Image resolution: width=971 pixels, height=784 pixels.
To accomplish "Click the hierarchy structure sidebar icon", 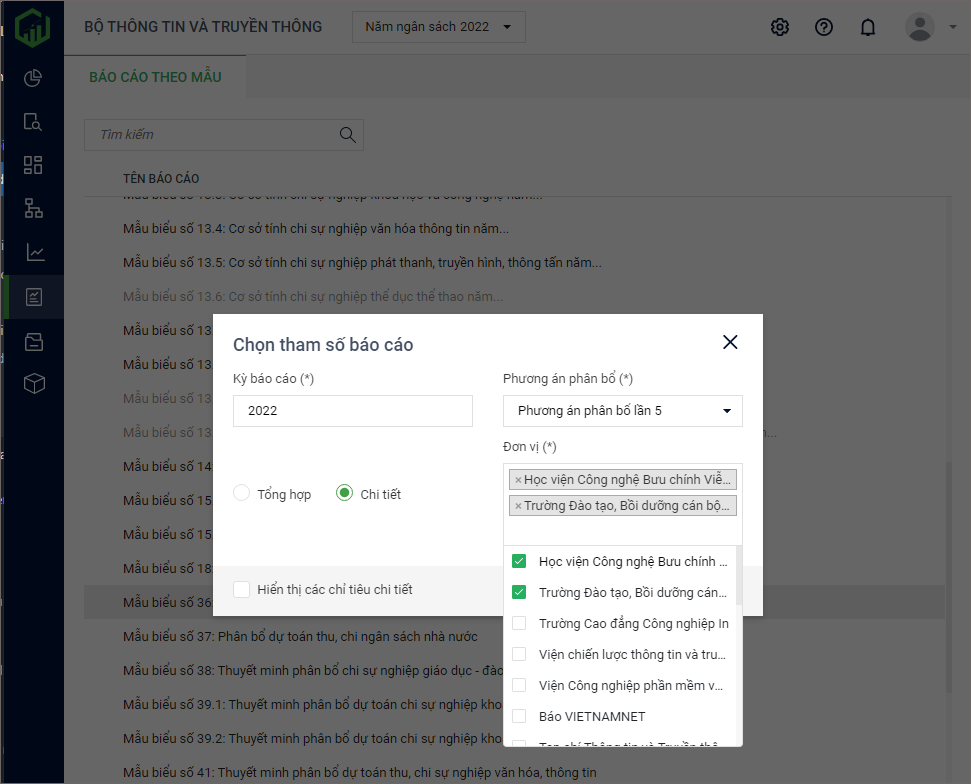I will [33, 209].
